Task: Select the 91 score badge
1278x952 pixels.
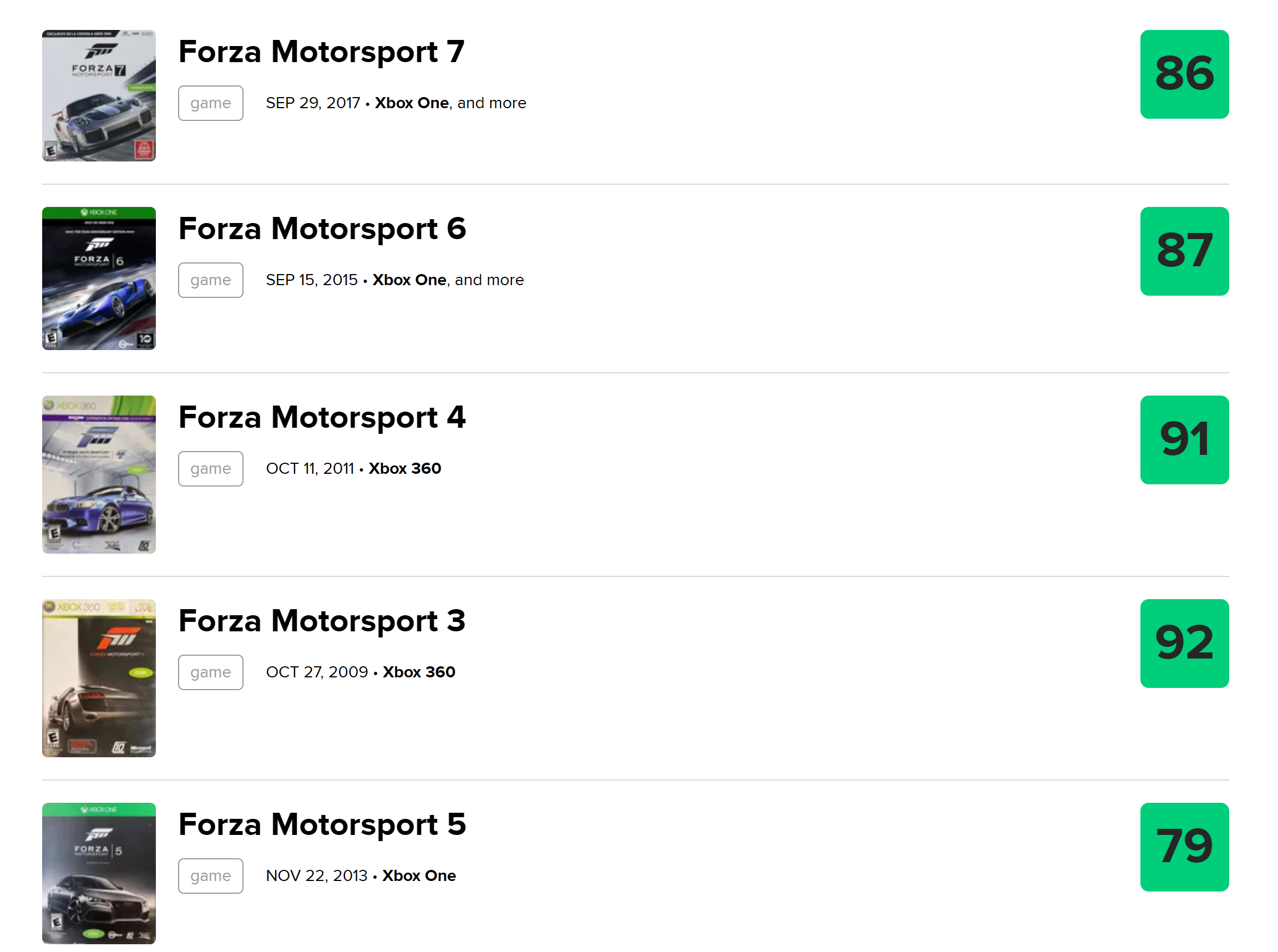Action: point(1185,440)
